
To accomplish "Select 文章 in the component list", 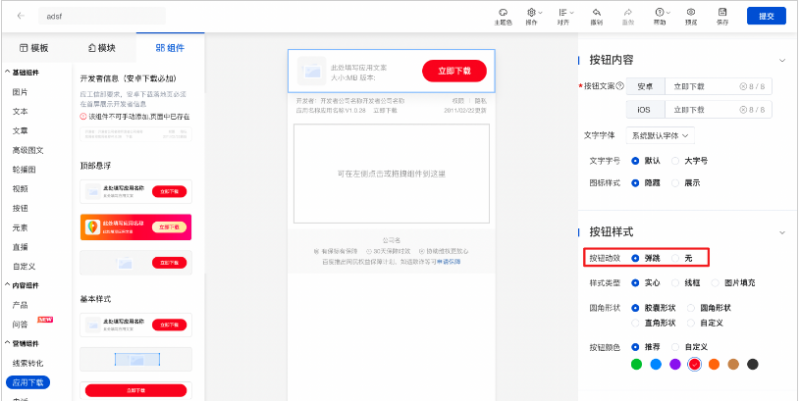I will pyautogui.click(x=20, y=131).
